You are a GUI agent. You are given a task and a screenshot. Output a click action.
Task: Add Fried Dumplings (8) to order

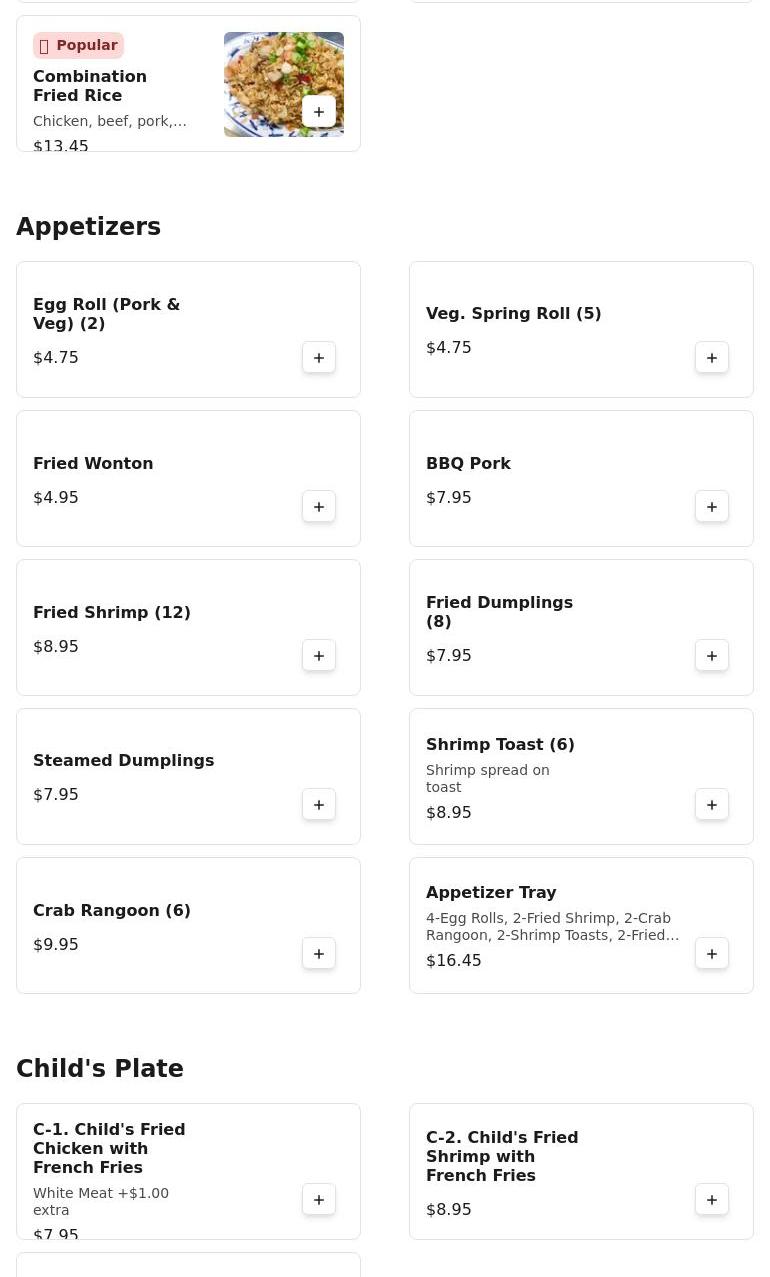tap(712, 656)
